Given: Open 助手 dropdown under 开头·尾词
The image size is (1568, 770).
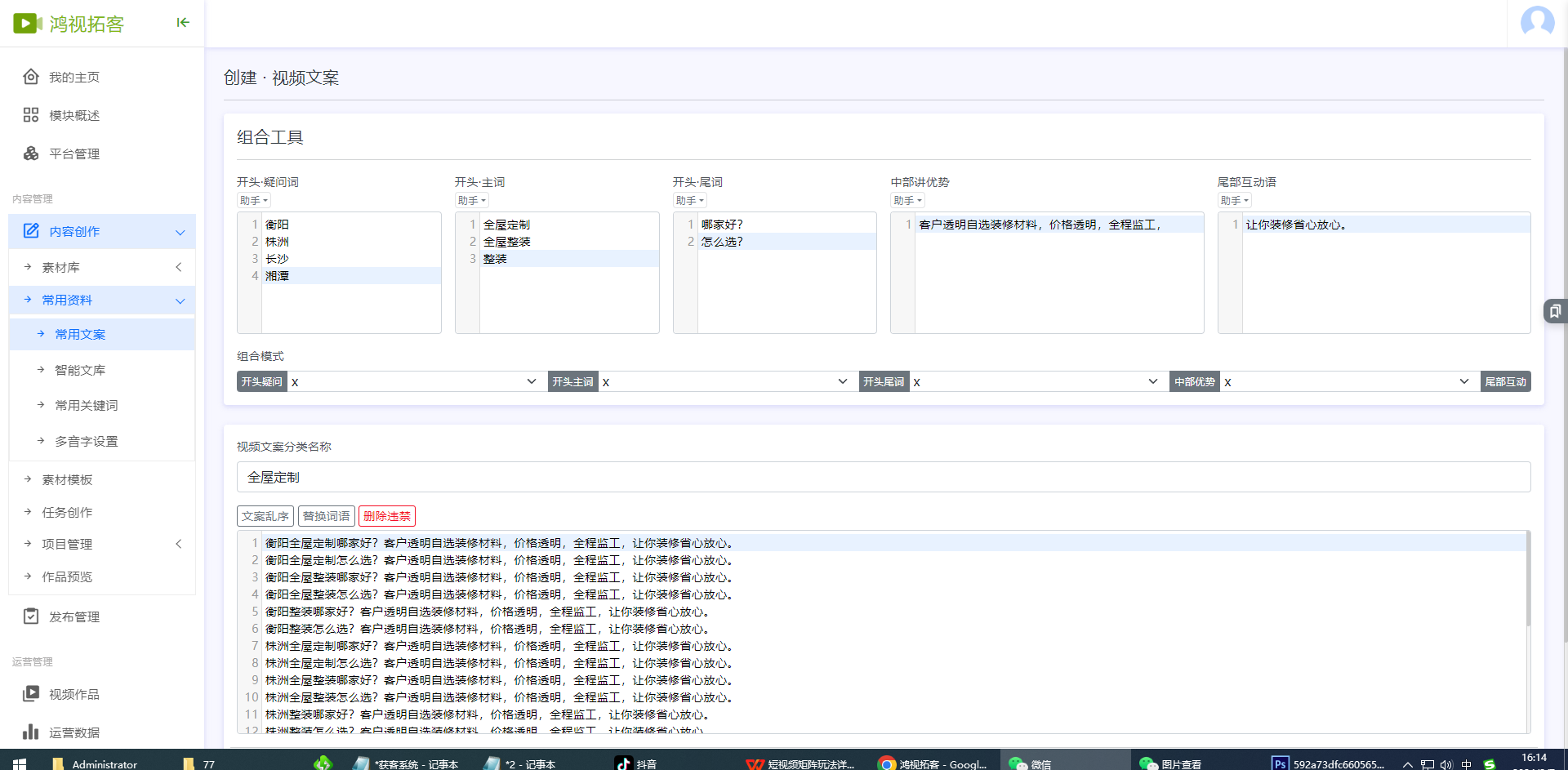Looking at the screenshot, I should click(690, 201).
